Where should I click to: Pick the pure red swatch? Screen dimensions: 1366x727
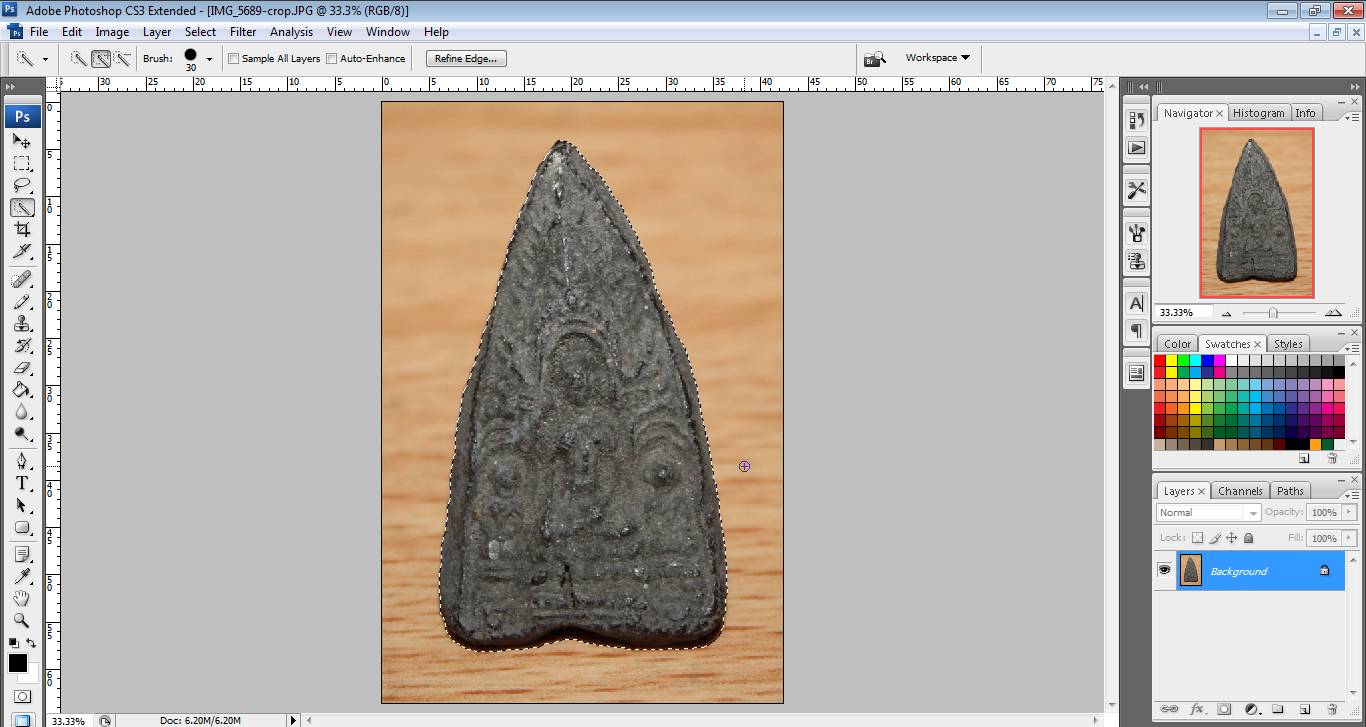tap(1160, 360)
